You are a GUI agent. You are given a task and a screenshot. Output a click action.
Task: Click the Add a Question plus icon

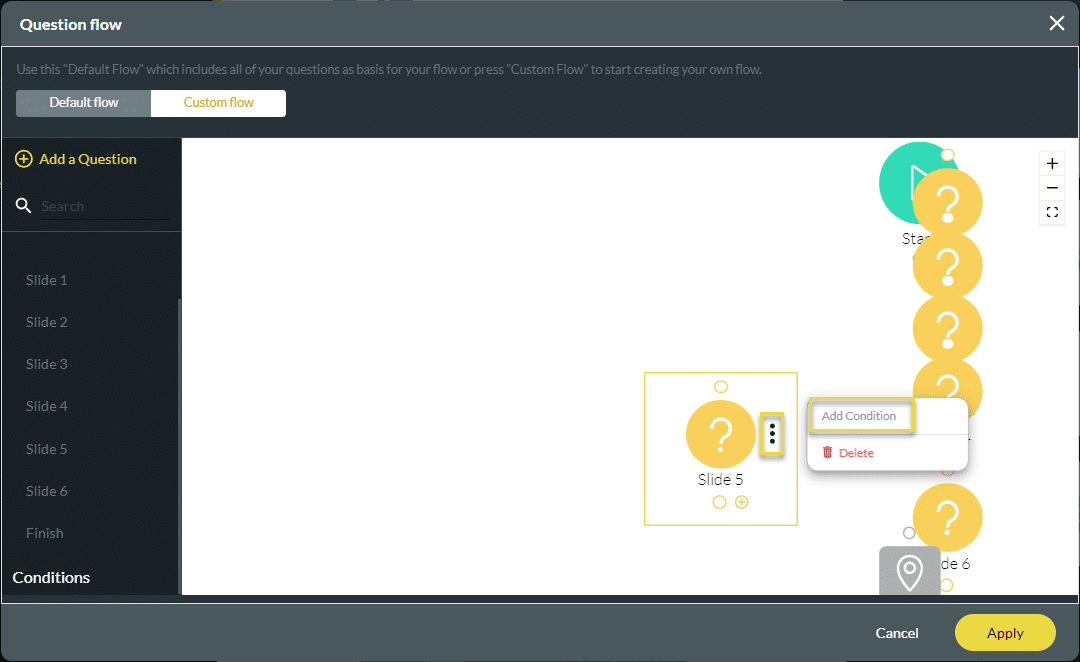point(24,159)
